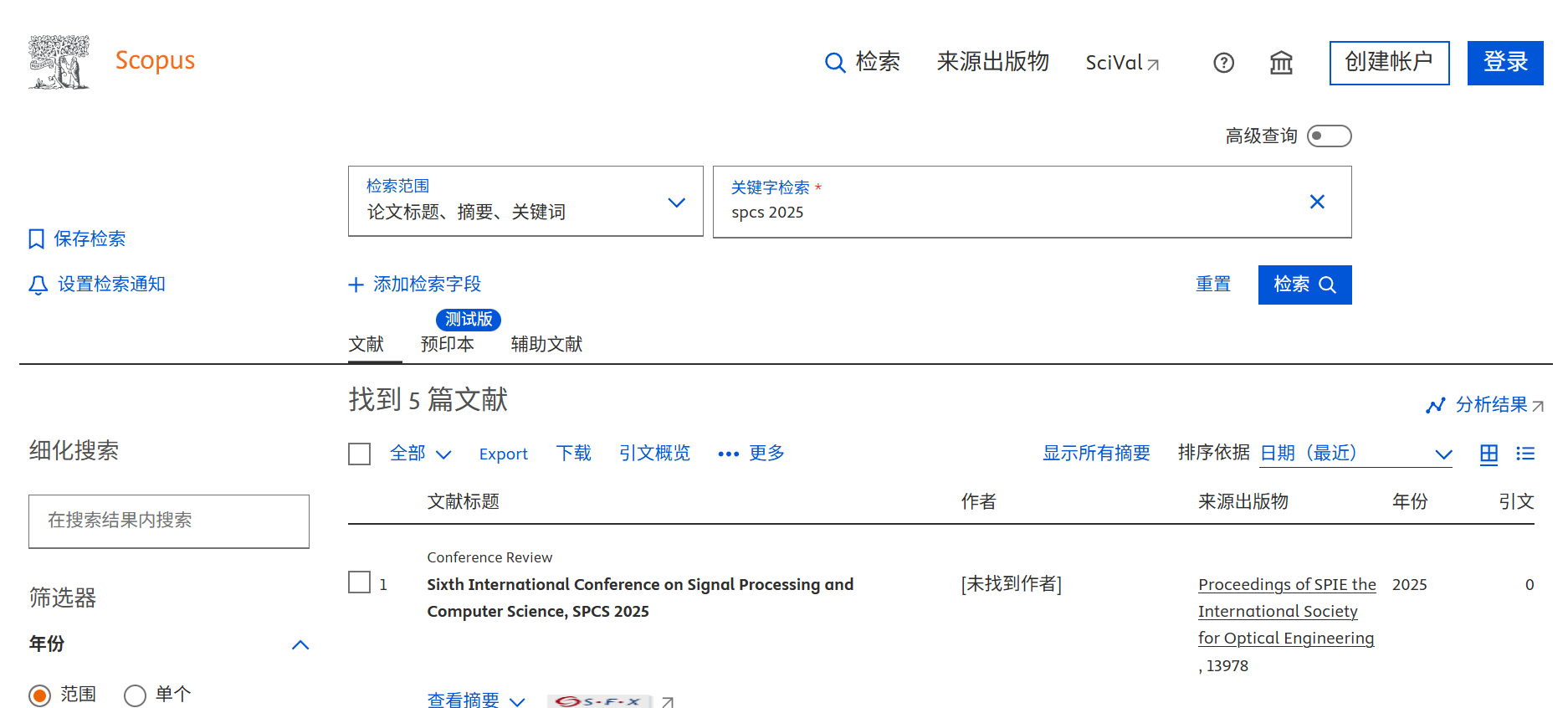Click the bookmark icon to save search
The height and width of the screenshot is (708, 1568).
tap(36, 239)
